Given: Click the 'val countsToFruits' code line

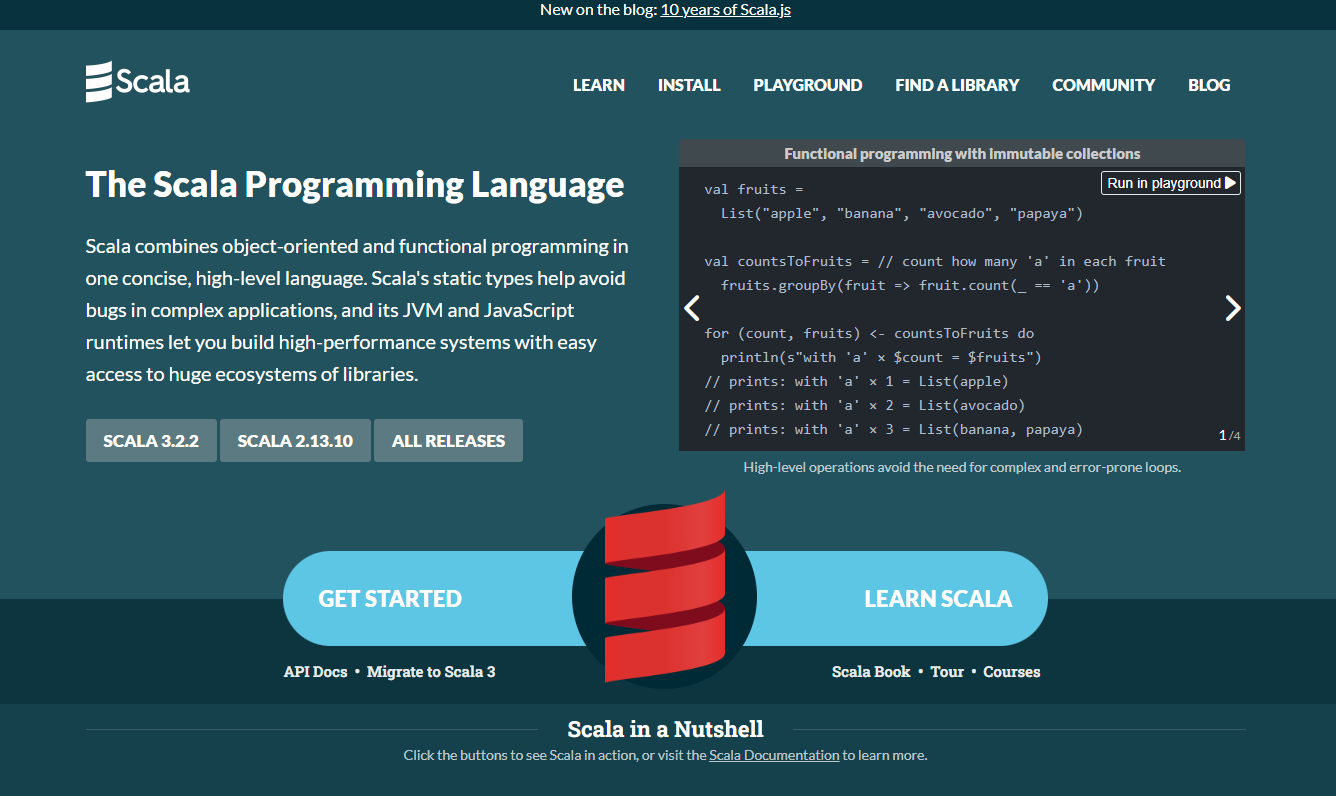Looking at the screenshot, I should click(935, 261).
